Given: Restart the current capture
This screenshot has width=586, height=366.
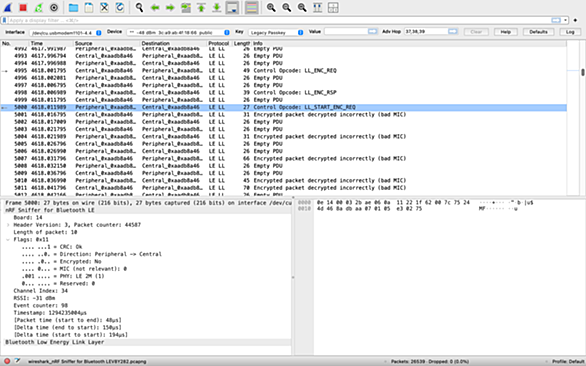Looking at the screenshot, I should click(38, 7).
